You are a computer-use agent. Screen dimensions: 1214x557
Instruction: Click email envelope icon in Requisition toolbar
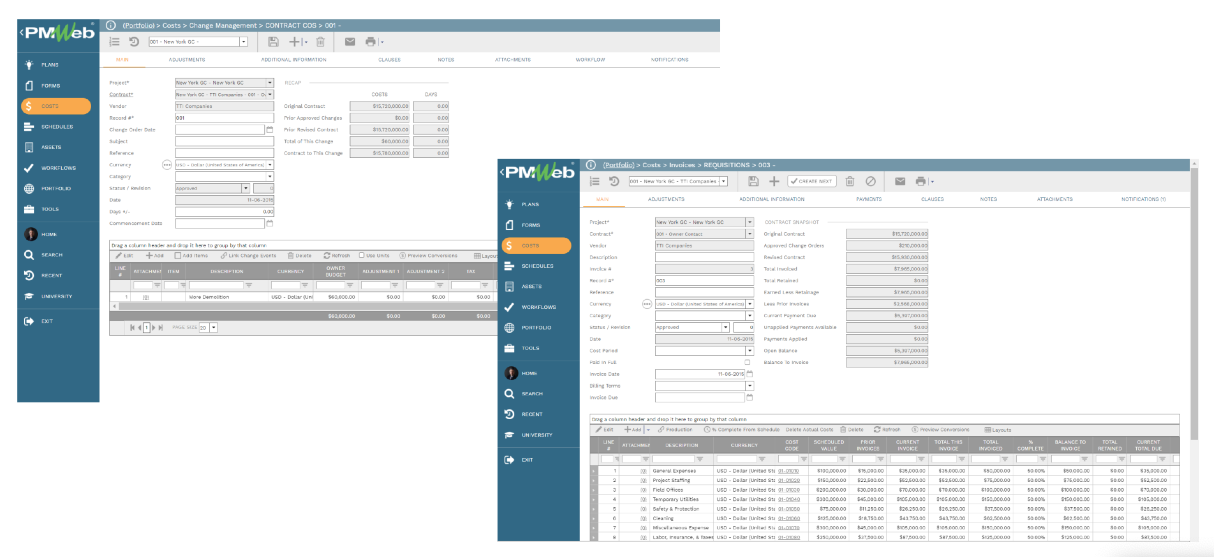click(899, 181)
